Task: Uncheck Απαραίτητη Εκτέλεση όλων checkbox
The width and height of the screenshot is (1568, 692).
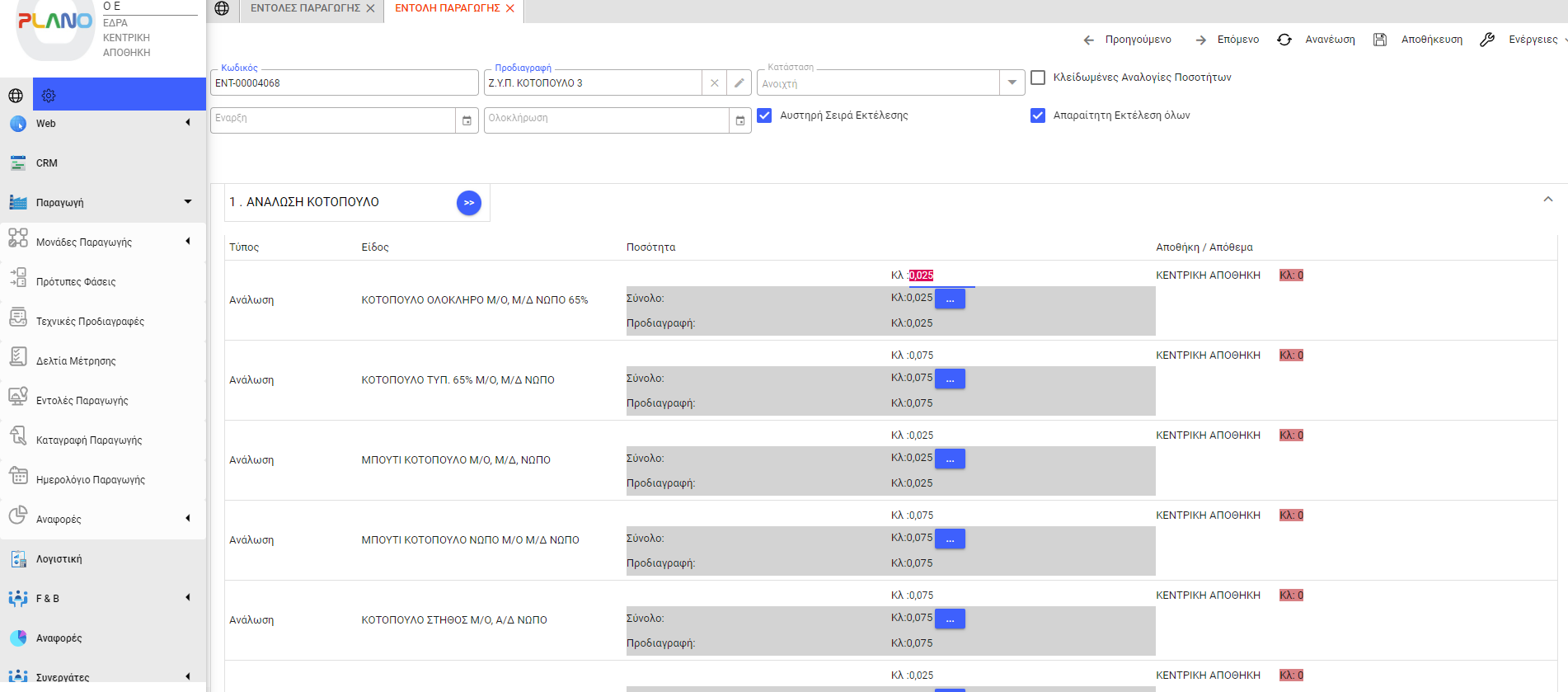Action: (x=1038, y=115)
